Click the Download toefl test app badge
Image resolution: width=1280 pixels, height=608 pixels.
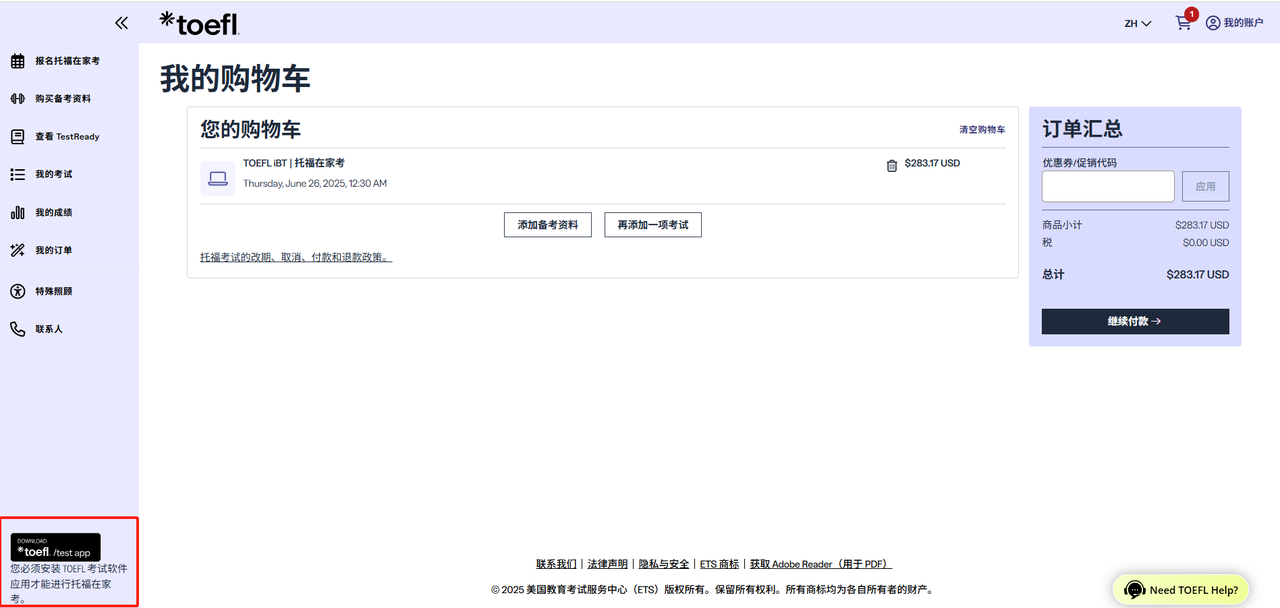(x=56, y=547)
